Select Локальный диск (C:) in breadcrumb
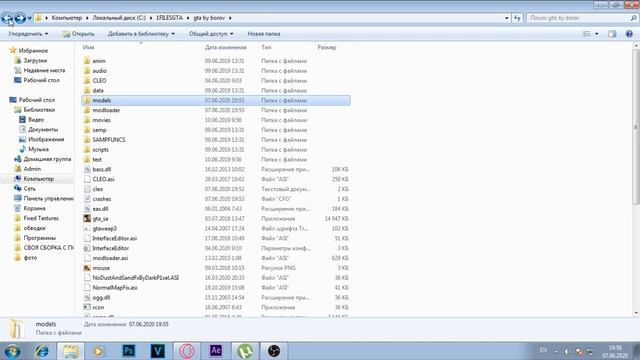The height and width of the screenshot is (360, 640). coord(119,18)
